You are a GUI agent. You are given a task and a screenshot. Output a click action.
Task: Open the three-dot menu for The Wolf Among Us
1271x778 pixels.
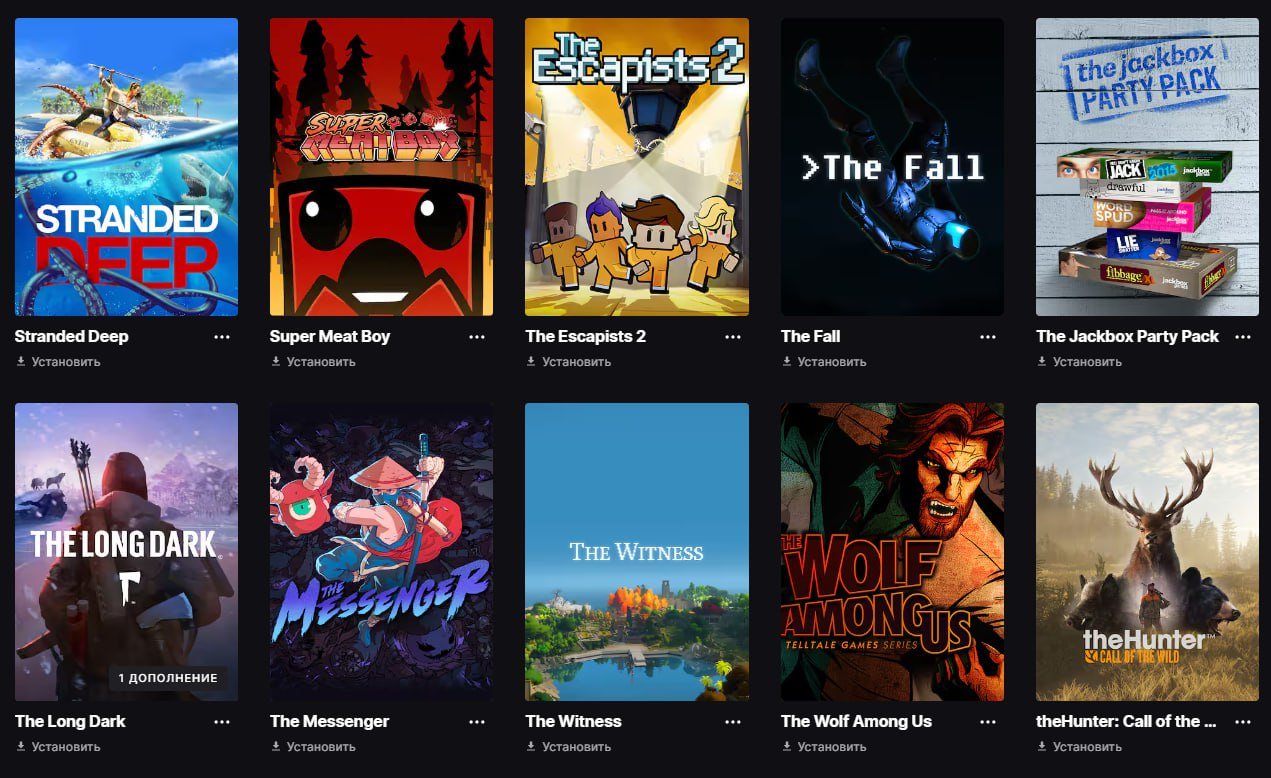[988, 722]
